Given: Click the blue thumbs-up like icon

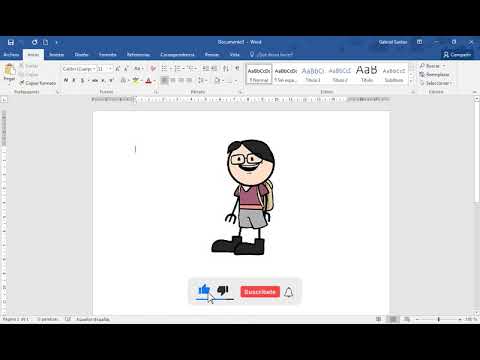Looking at the screenshot, I should (x=204, y=290).
